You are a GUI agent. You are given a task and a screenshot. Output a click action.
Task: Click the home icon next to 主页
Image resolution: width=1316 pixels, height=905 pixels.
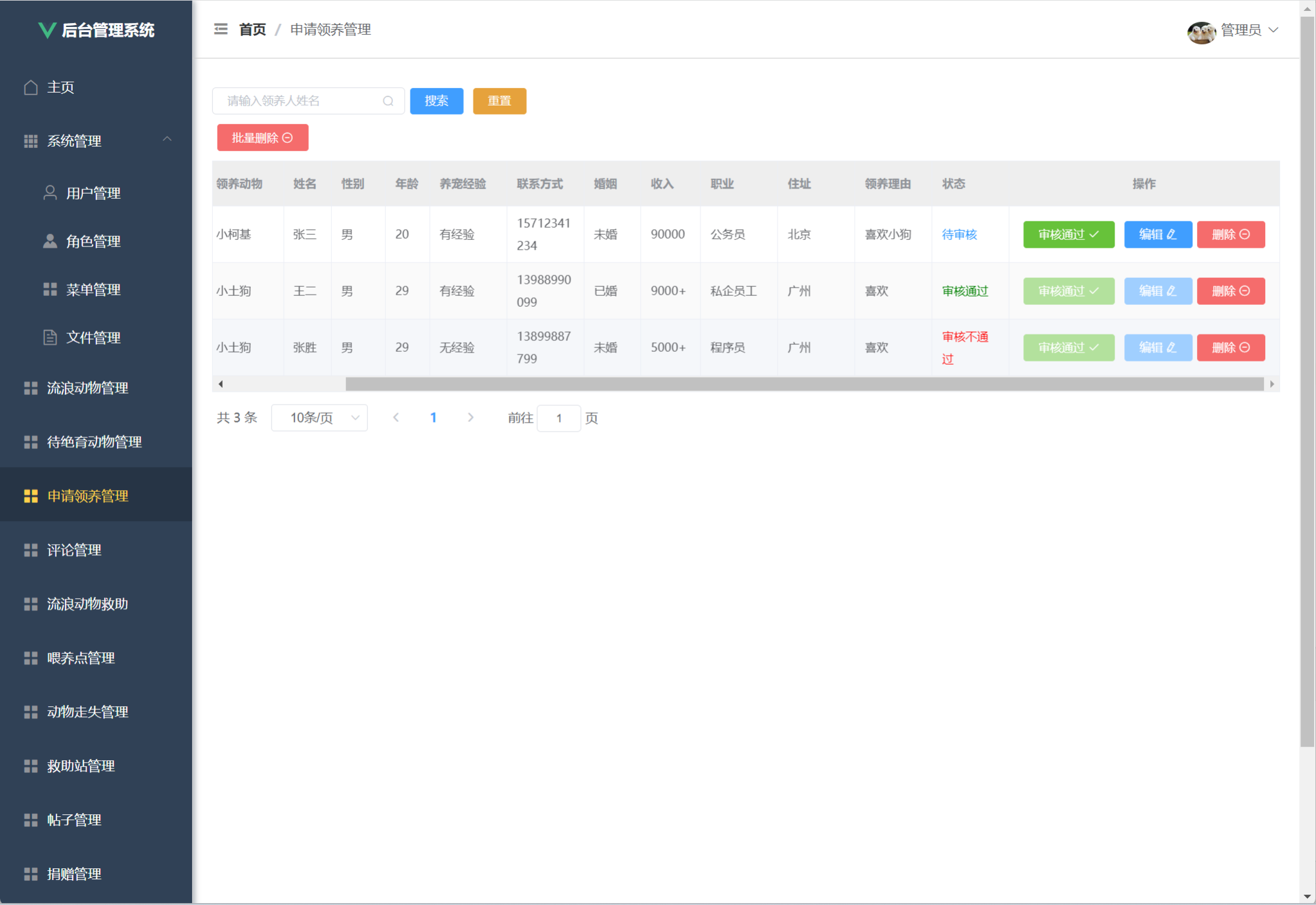[x=31, y=87]
